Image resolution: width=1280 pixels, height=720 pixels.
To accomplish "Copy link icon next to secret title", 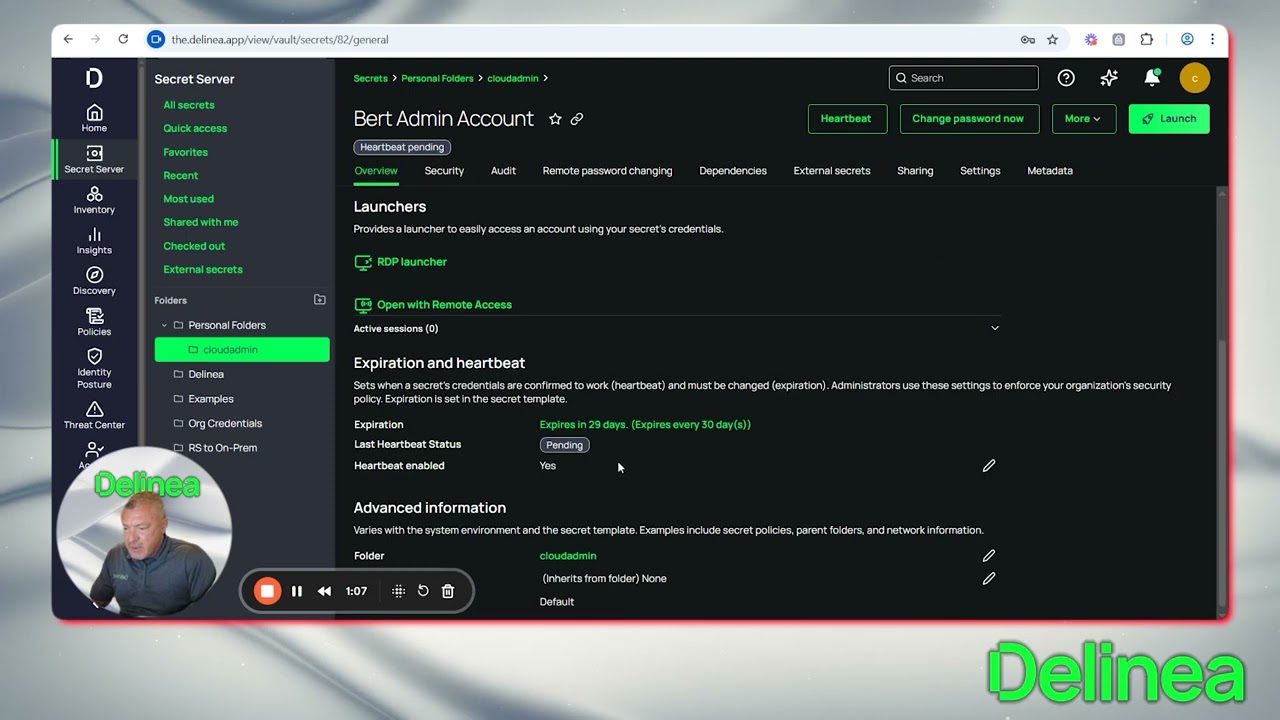I will click(577, 119).
